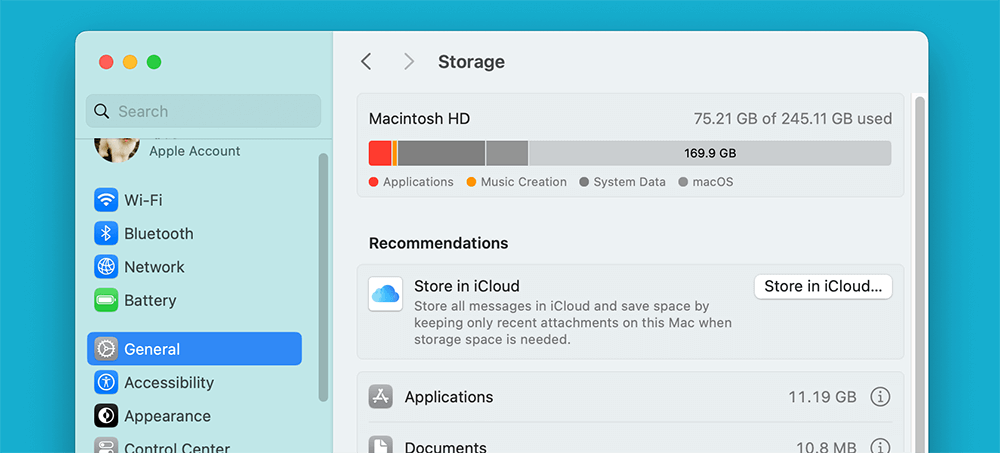Click the Storage pane vertical scrollbar
1000x453 pixels.
(x=919, y=274)
